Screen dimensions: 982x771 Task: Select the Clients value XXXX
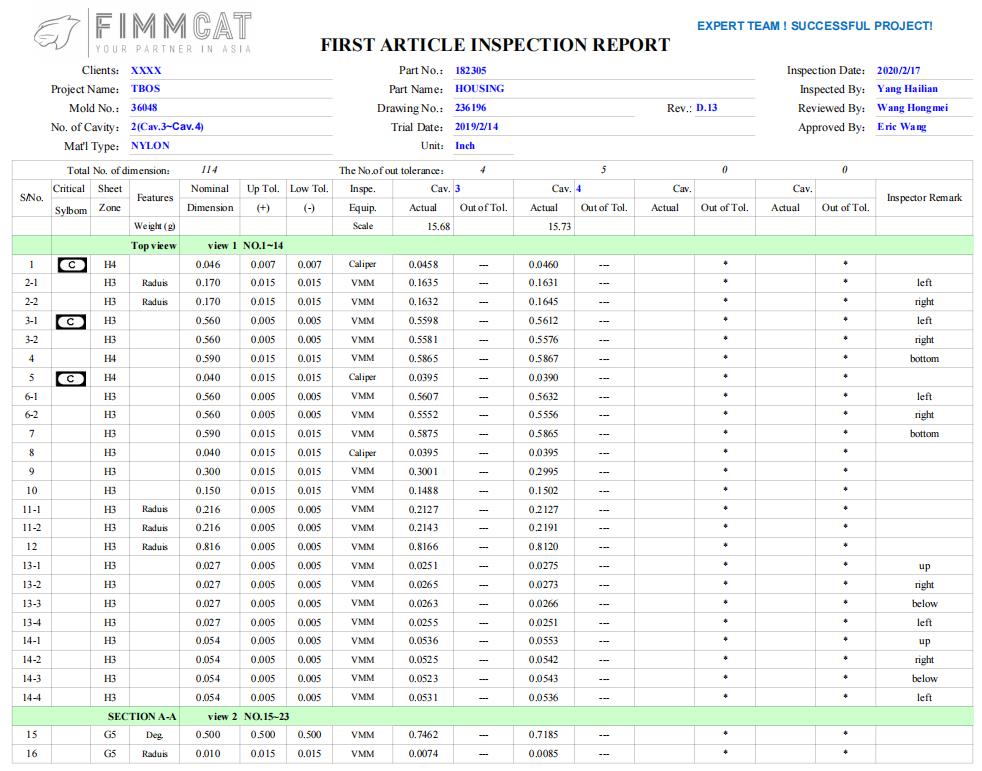(146, 70)
